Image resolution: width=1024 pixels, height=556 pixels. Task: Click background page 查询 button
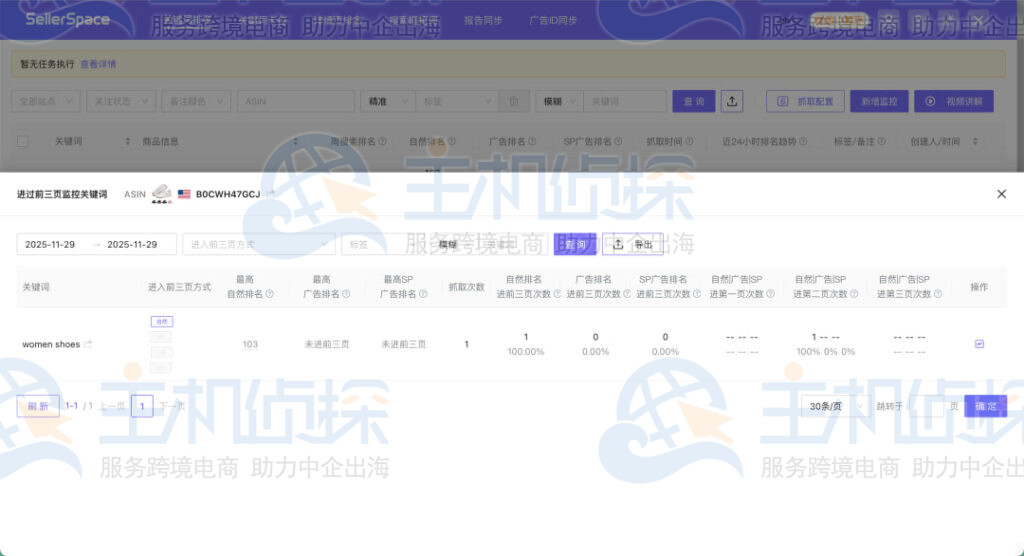694,101
